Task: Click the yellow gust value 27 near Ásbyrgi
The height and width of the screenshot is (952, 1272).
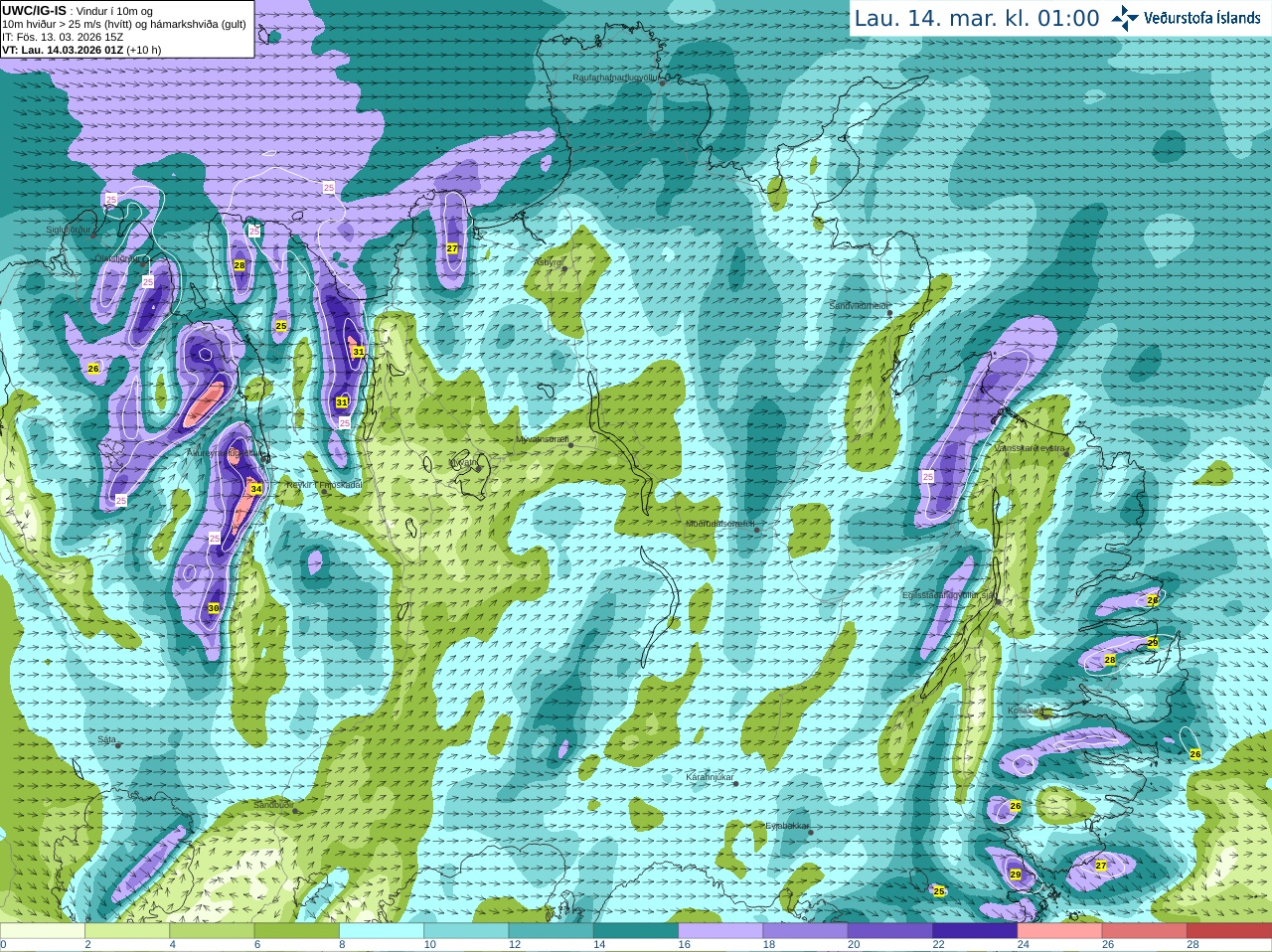Action: [452, 248]
